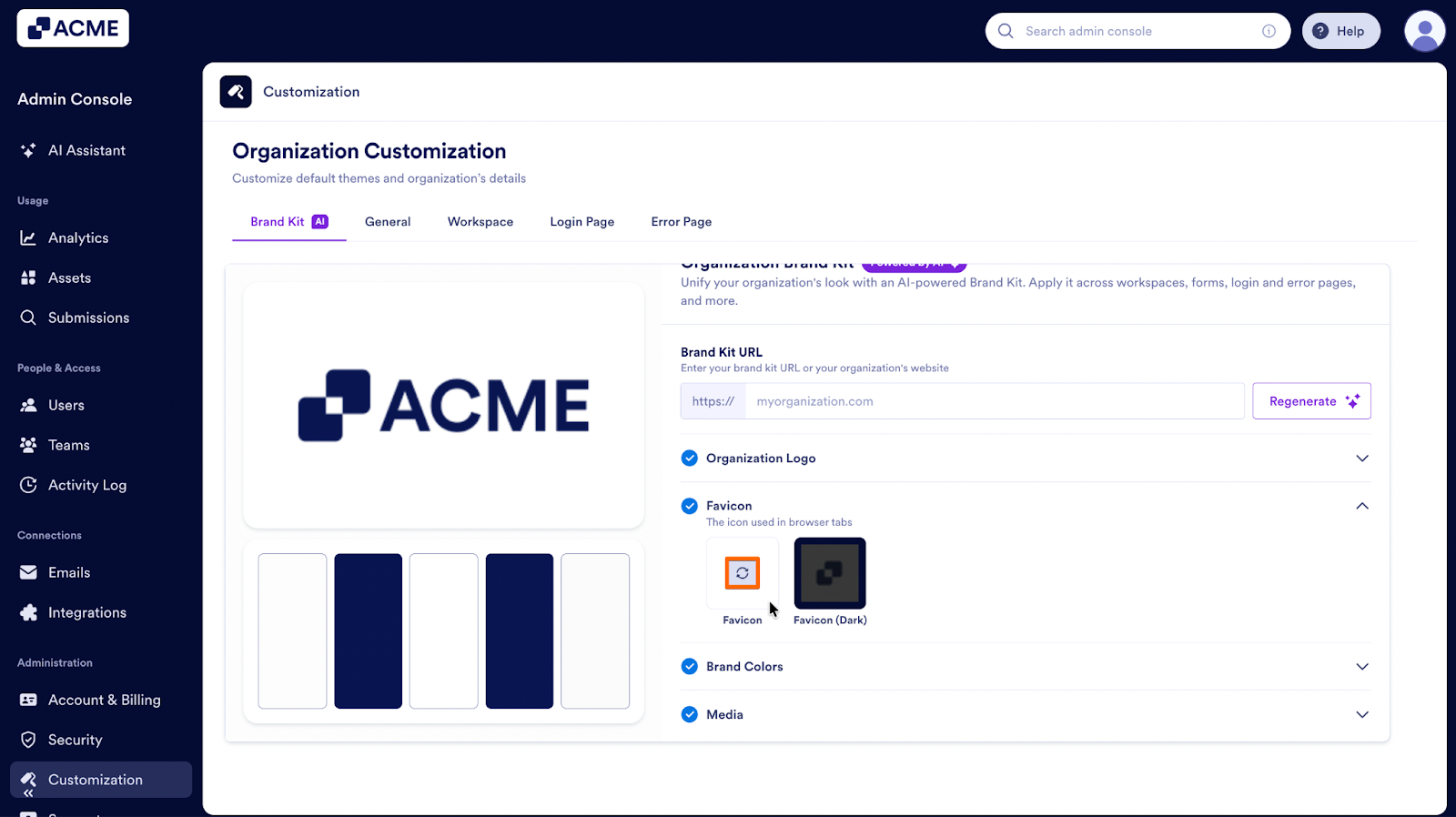Click the Organization Logo checkmark
This screenshot has height=817, width=1456.
tap(690, 458)
